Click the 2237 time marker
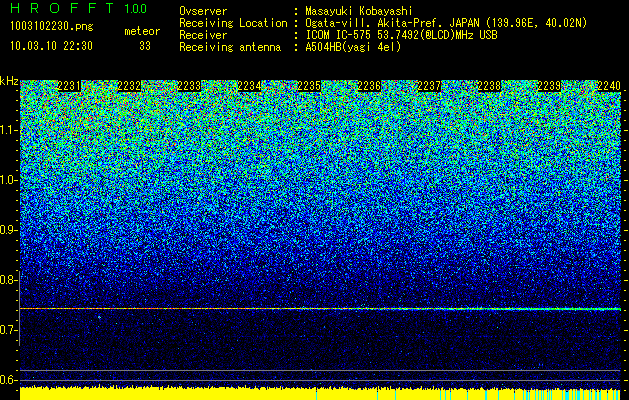Viewport: 629px width, 400px height. (x=429, y=86)
